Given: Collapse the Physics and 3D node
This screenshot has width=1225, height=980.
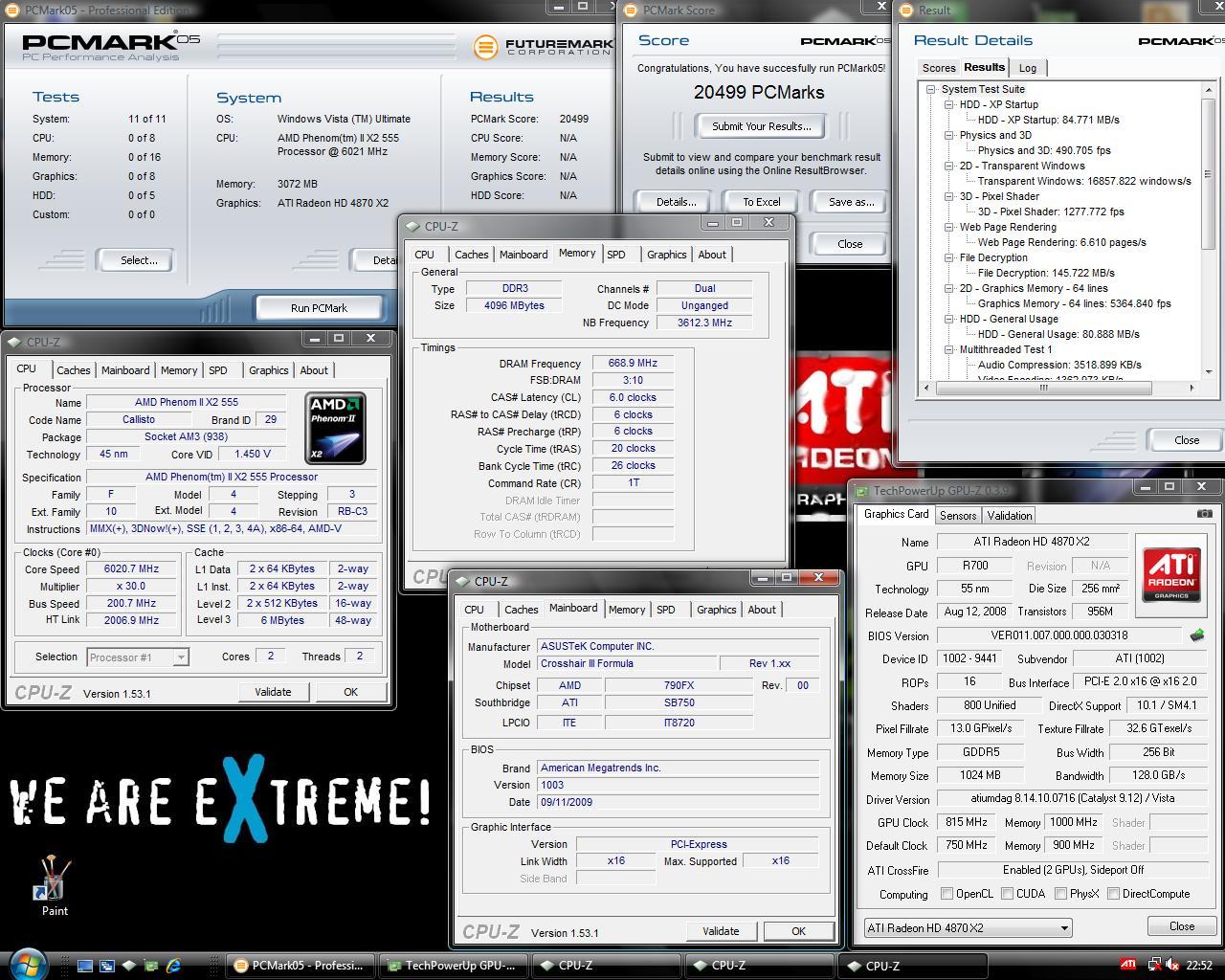Looking at the screenshot, I should (948, 135).
